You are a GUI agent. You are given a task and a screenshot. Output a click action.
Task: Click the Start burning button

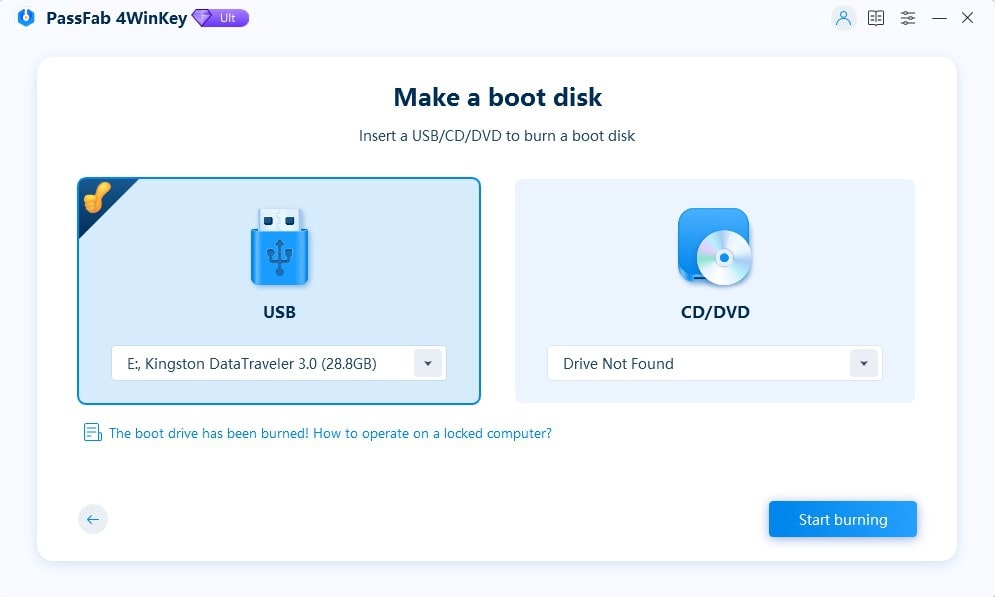pos(843,519)
